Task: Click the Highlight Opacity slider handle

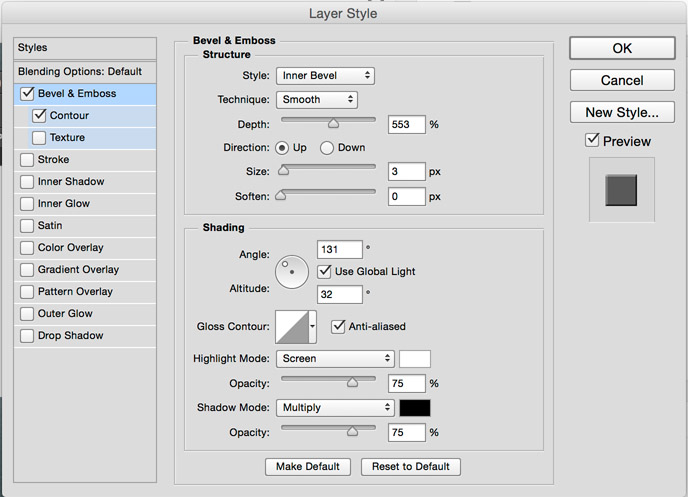Action: (x=352, y=382)
